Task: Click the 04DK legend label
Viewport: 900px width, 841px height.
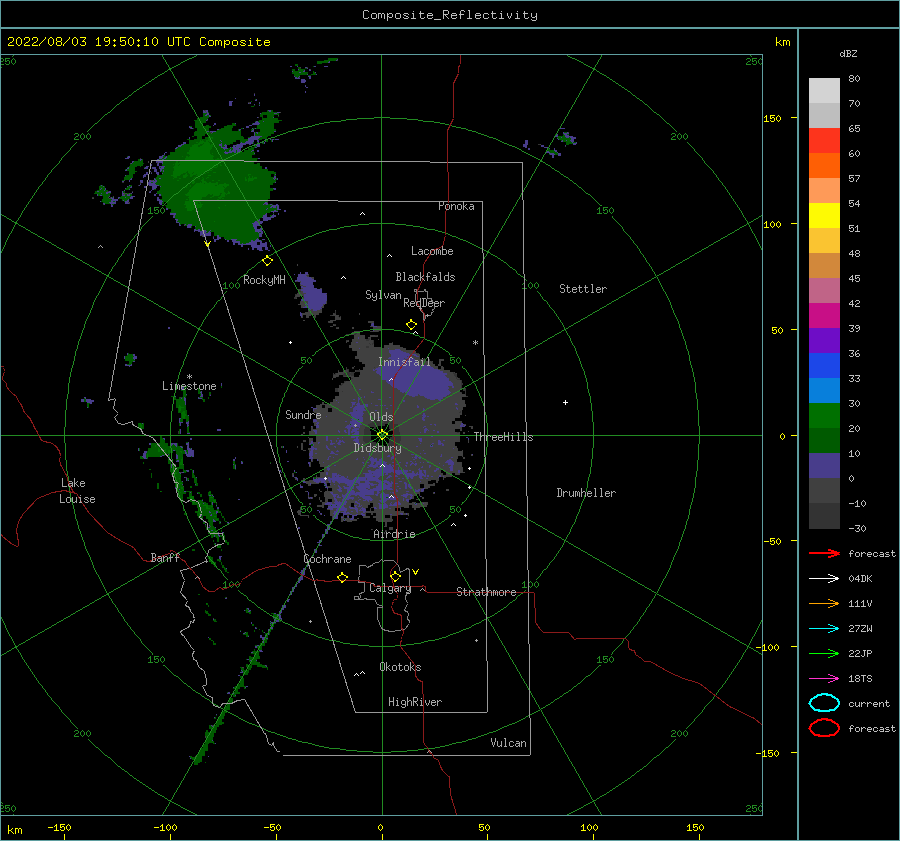Action: 860,579
